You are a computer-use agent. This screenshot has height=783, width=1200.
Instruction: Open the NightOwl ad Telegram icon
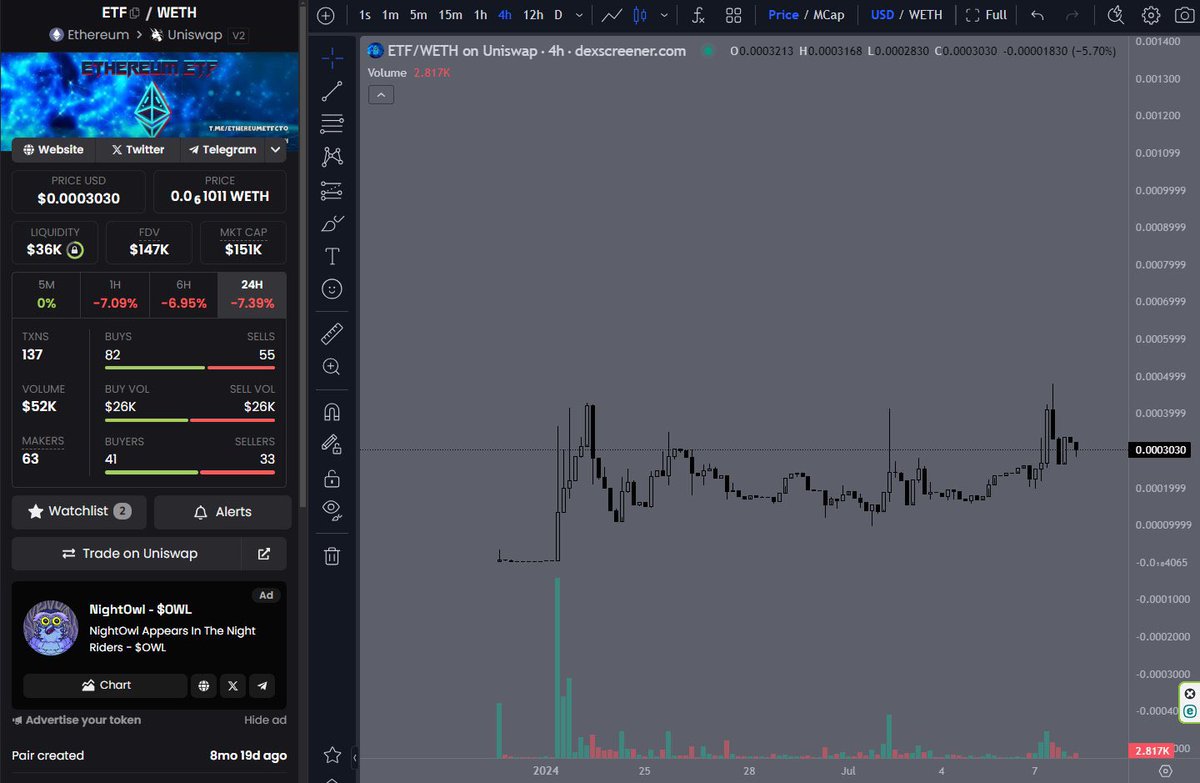coord(262,685)
